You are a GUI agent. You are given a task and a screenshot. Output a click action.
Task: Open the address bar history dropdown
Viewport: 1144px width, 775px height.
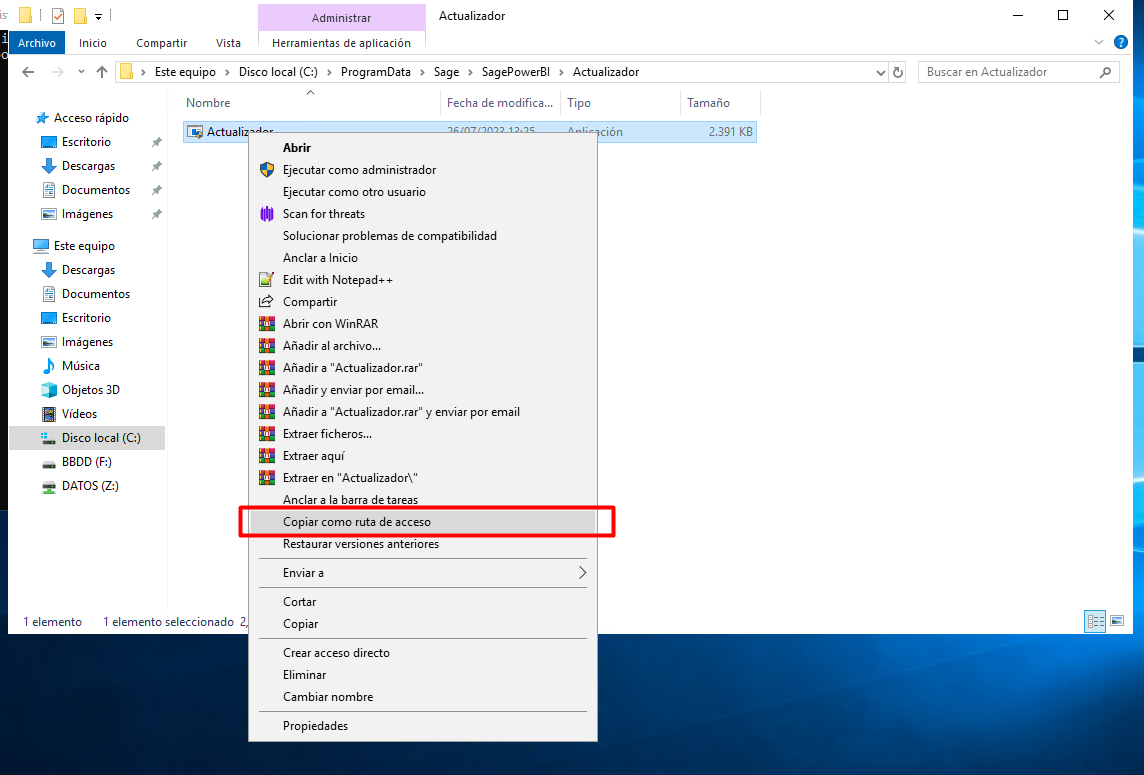[x=881, y=72]
